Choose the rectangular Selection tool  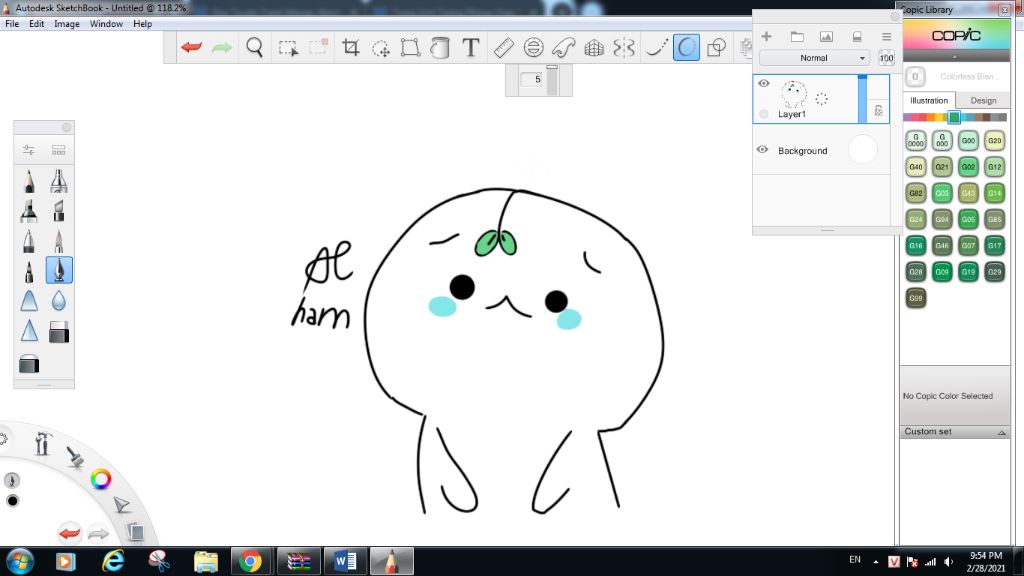pos(288,48)
